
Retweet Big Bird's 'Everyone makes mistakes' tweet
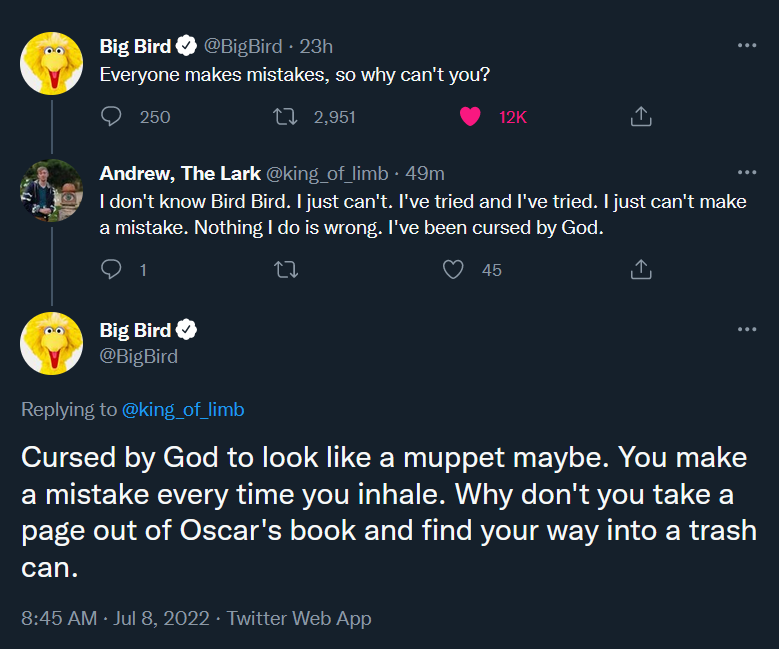tap(285, 117)
